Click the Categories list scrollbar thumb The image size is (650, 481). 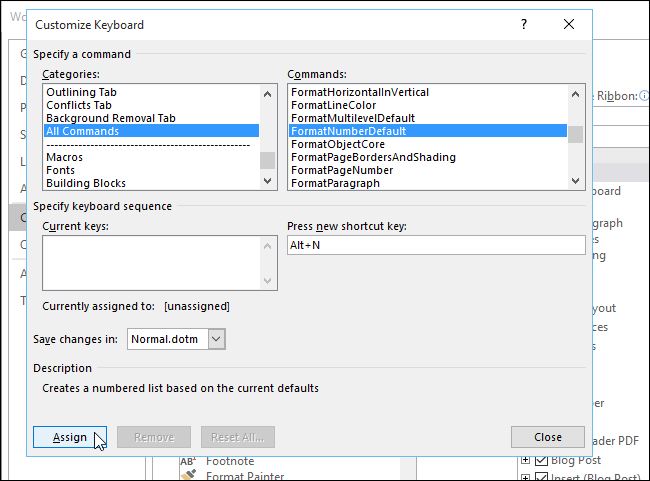click(x=268, y=160)
